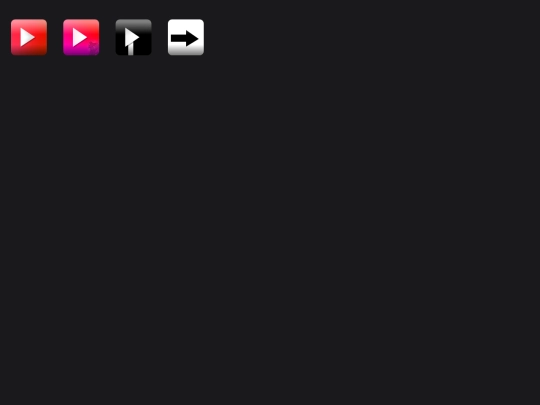Click the red play button icon
Screen dimensions: 540x405
click(29, 37)
